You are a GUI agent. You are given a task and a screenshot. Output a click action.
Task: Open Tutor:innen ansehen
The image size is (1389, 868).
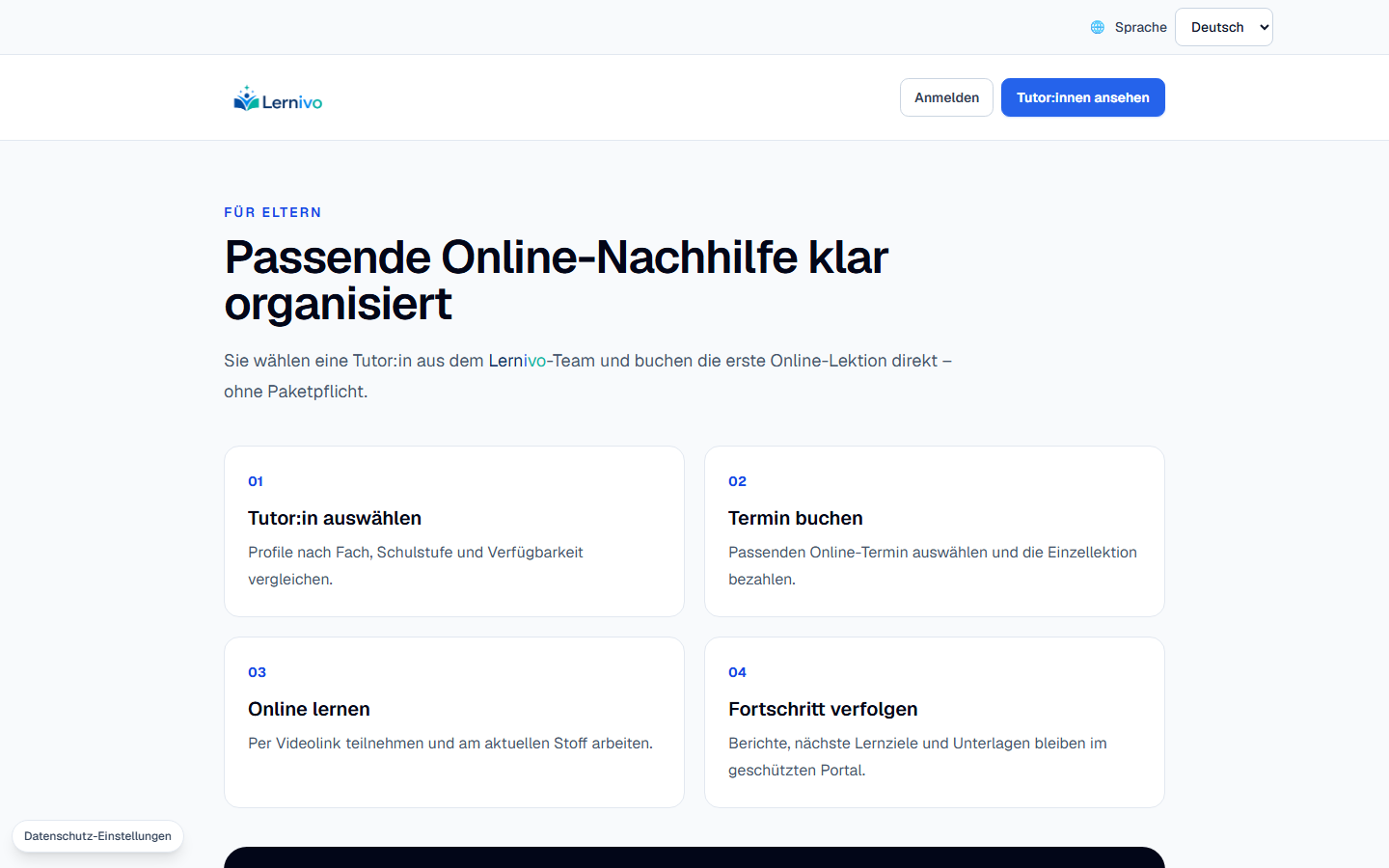1083,97
